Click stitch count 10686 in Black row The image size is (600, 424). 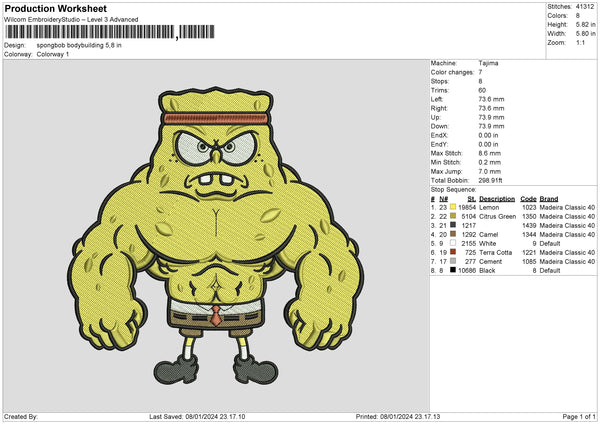(467, 271)
